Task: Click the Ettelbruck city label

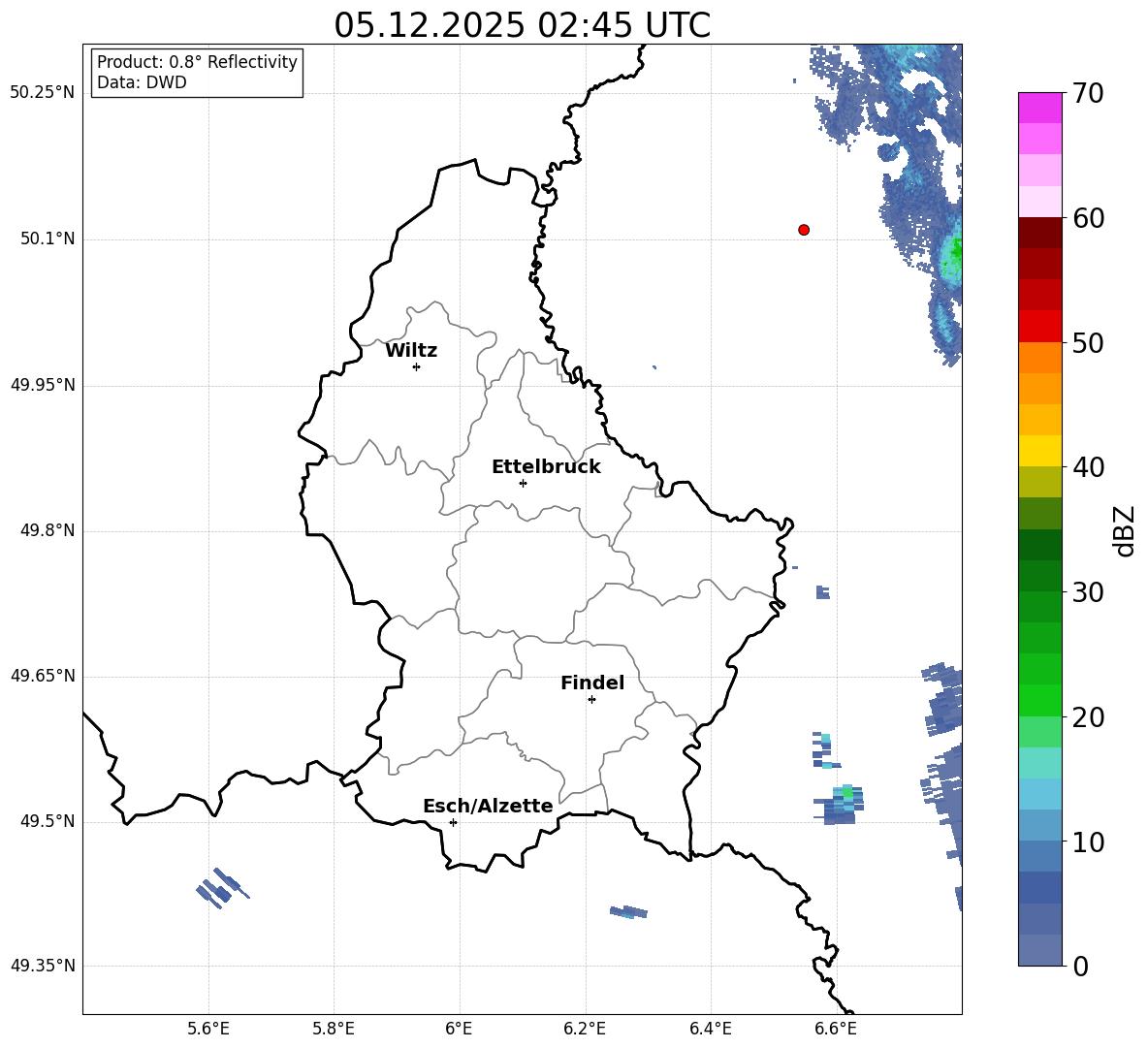Action: (546, 467)
